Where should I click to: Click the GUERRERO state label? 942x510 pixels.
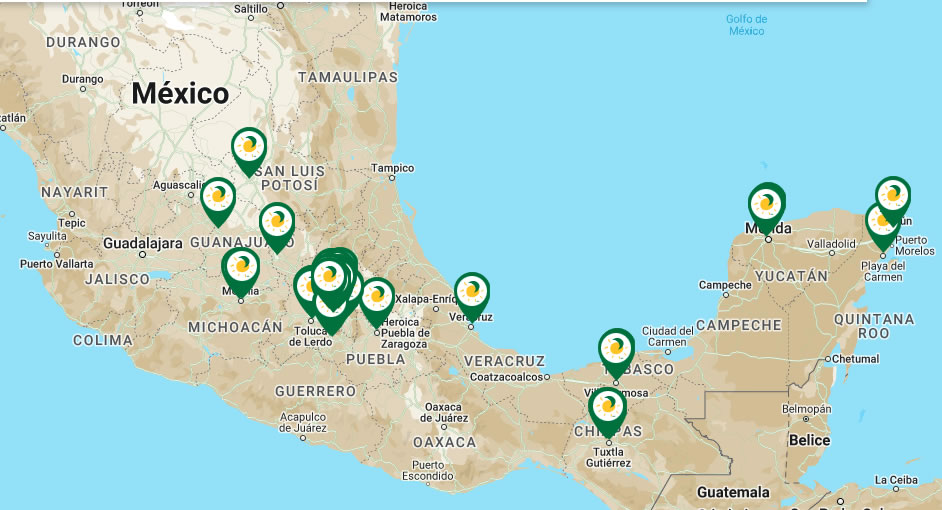coord(316,392)
